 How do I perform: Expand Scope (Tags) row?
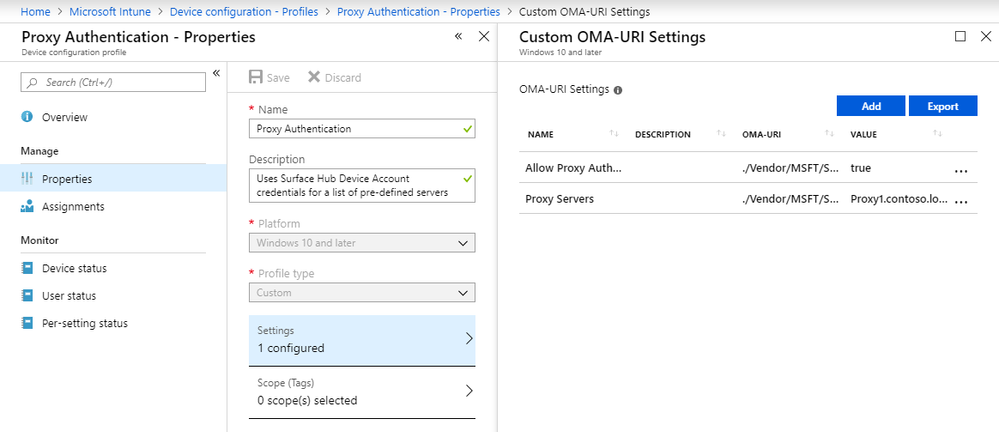(362, 391)
